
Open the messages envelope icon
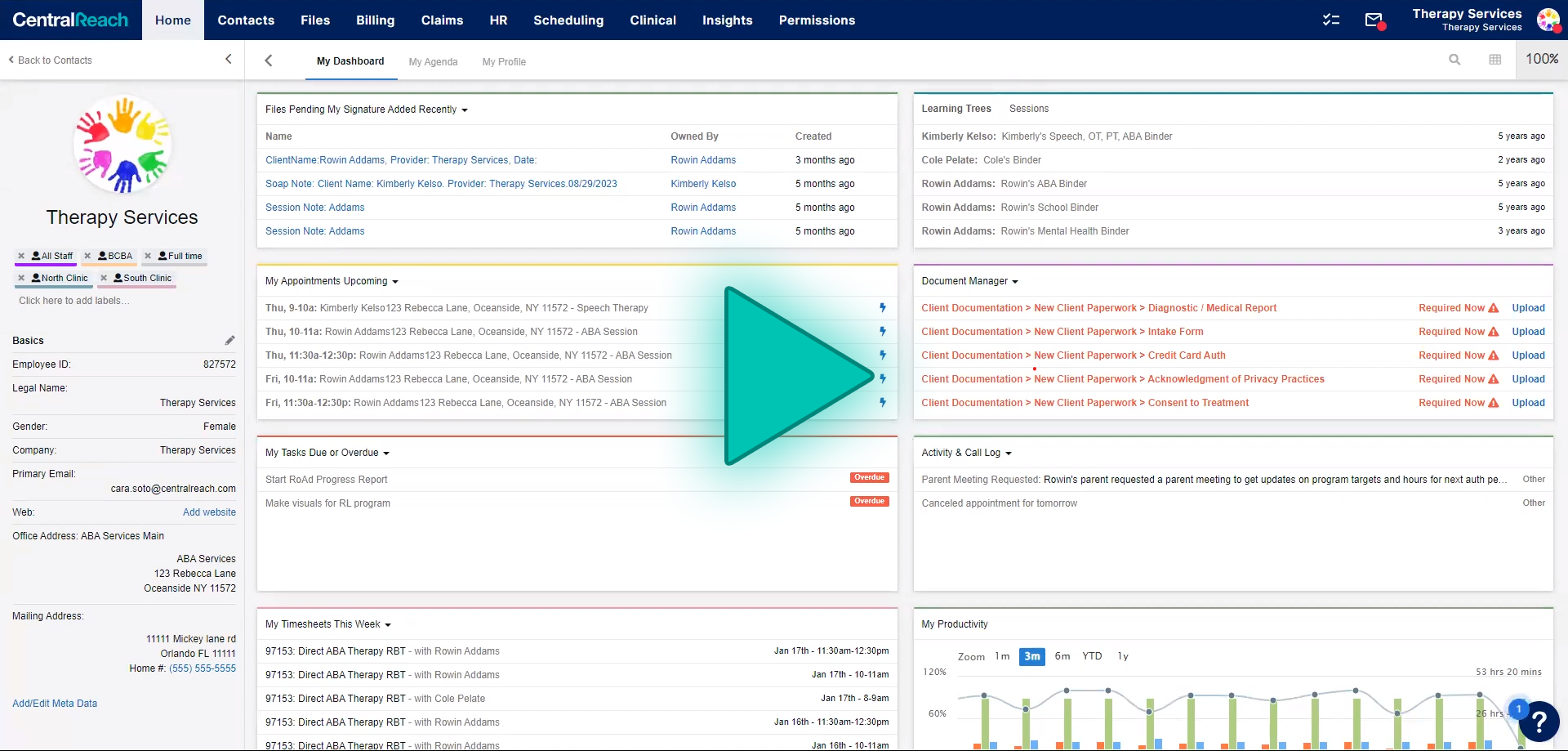point(1374,20)
